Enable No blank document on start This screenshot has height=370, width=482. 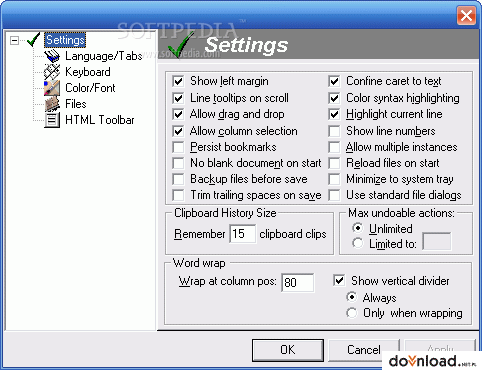pyautogui.click(x=178, y=163)
